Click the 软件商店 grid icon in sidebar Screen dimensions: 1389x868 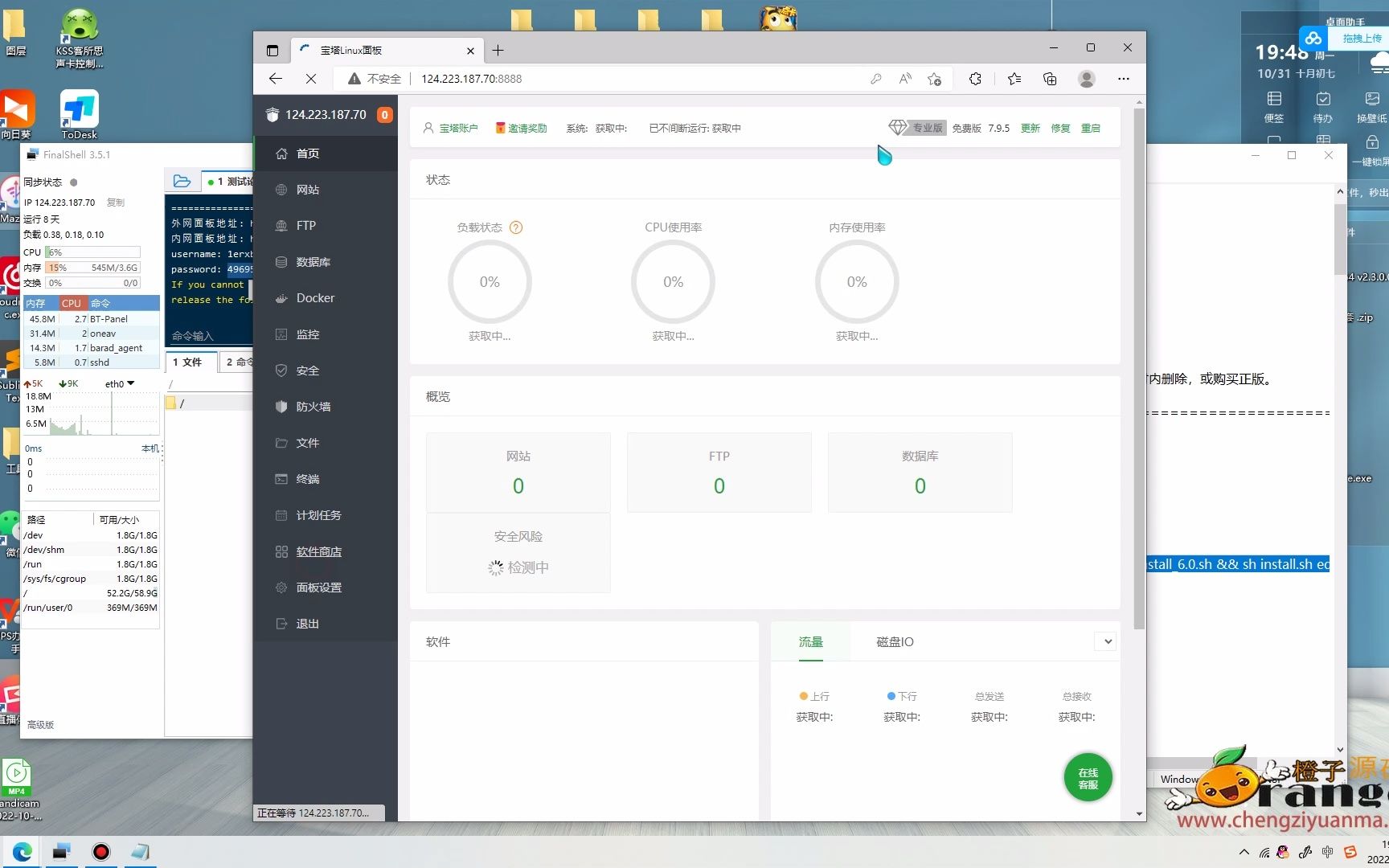coord(281,551)
